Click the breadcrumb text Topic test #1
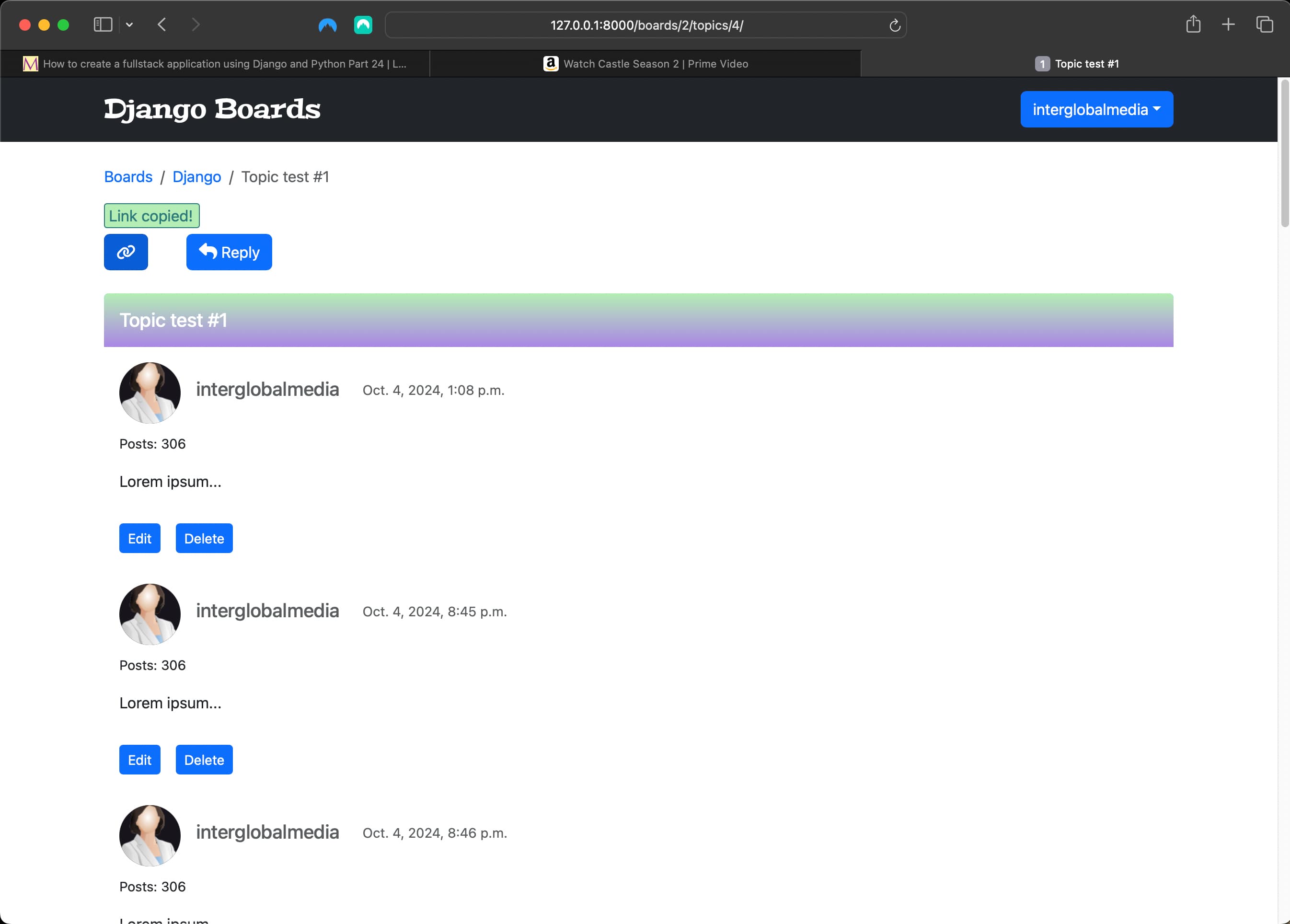This screenshot has height=924, width=1290. (x=285, y=177)
